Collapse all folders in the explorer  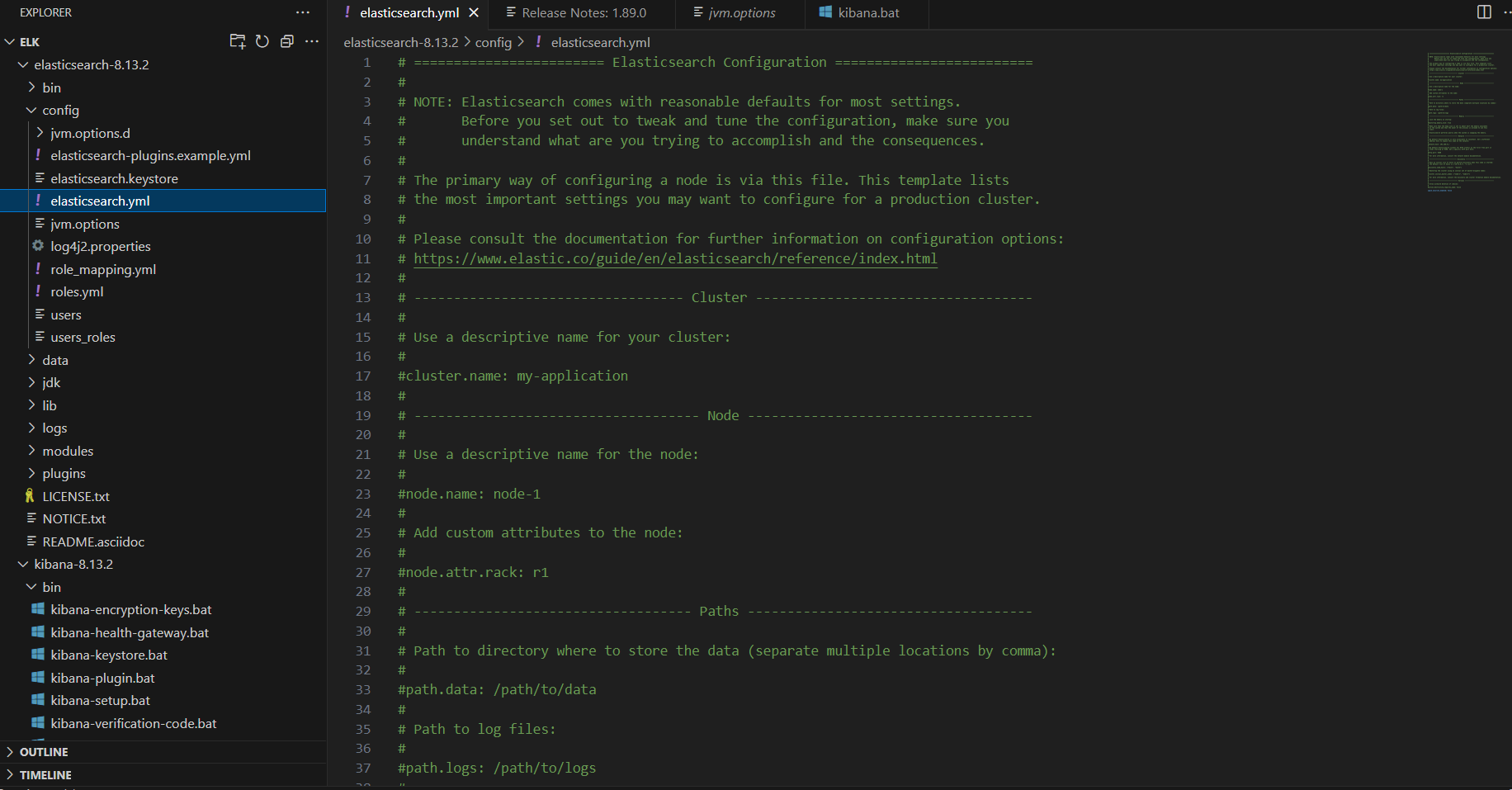[287, 41]
